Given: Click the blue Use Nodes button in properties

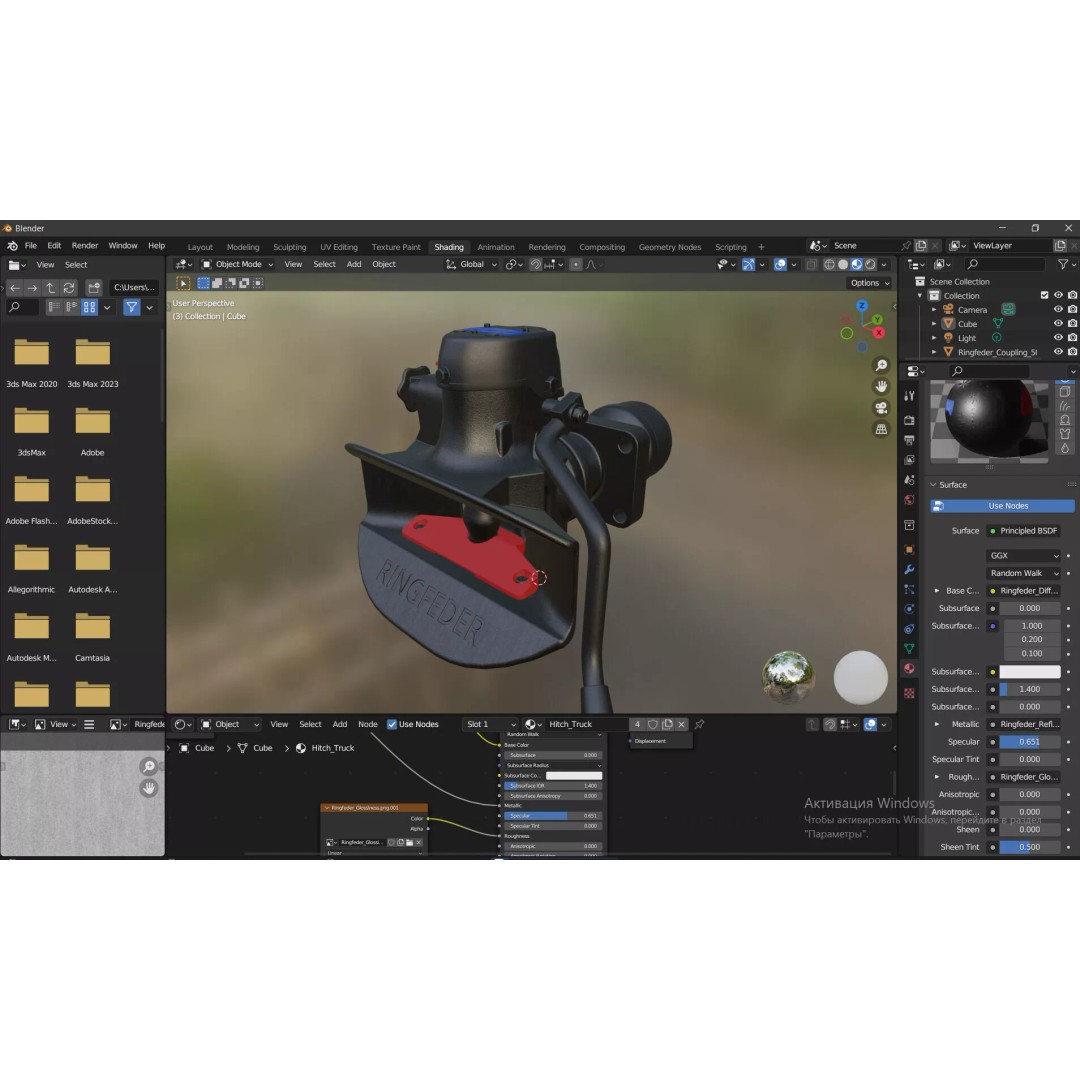Looking at the screenshot, I should 1002,506.
